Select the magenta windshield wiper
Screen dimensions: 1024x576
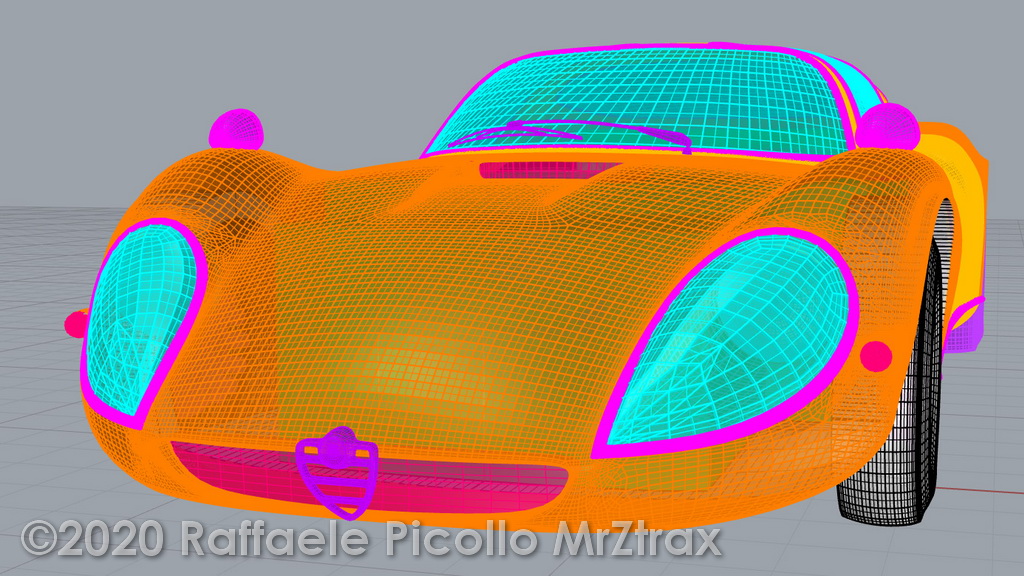pos(569,134)
